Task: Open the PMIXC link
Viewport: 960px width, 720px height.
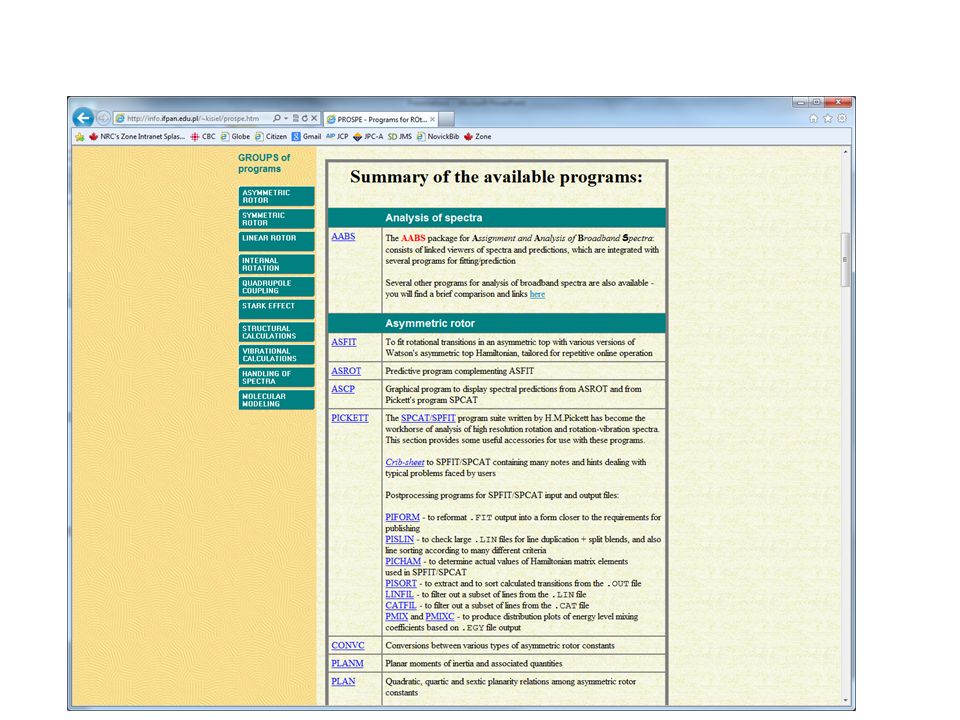Action: [x=440, y=617]
